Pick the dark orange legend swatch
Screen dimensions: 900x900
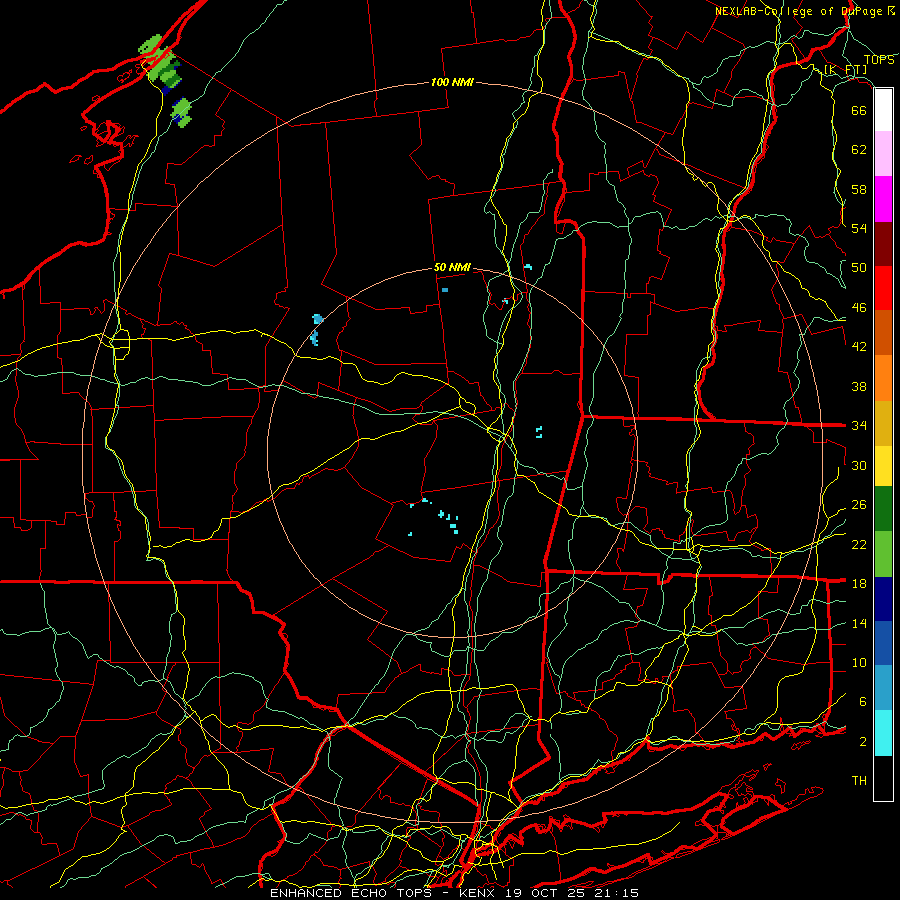pyautogui.click(x=883, y=333)
